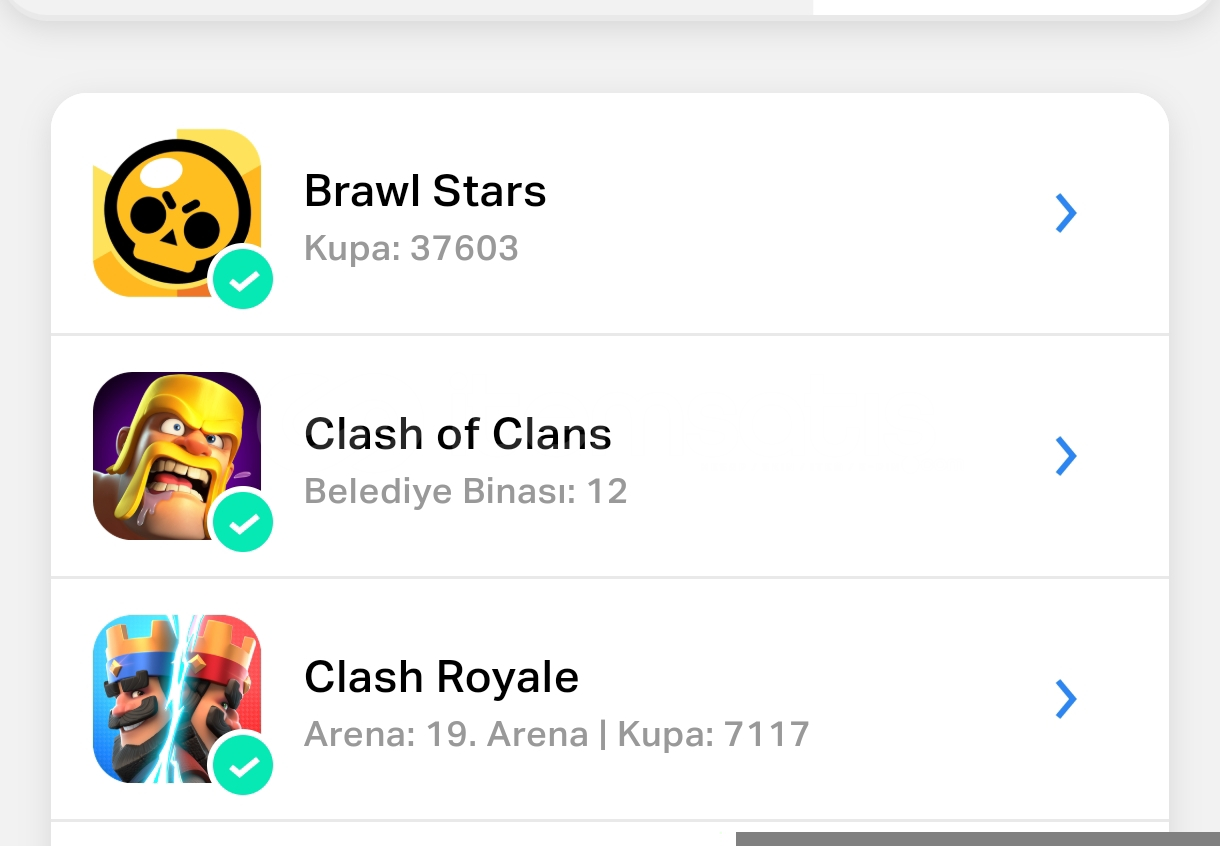
Task: Click the green verified badge on Clash Royale
Action: [242, 764]
